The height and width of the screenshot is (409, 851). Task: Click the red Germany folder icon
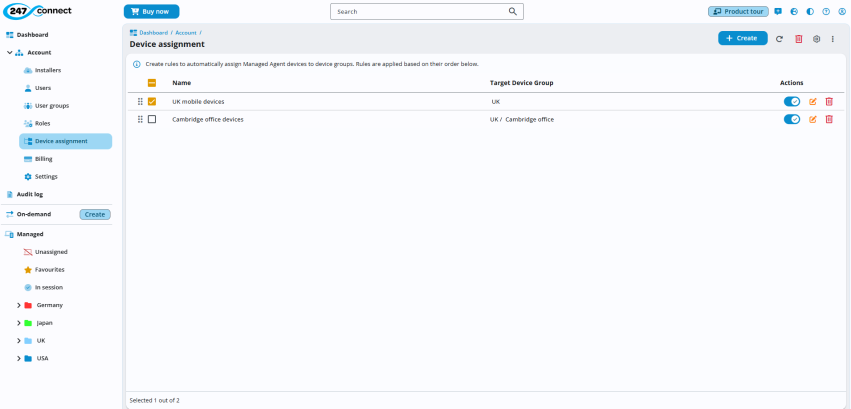[28, 305]
